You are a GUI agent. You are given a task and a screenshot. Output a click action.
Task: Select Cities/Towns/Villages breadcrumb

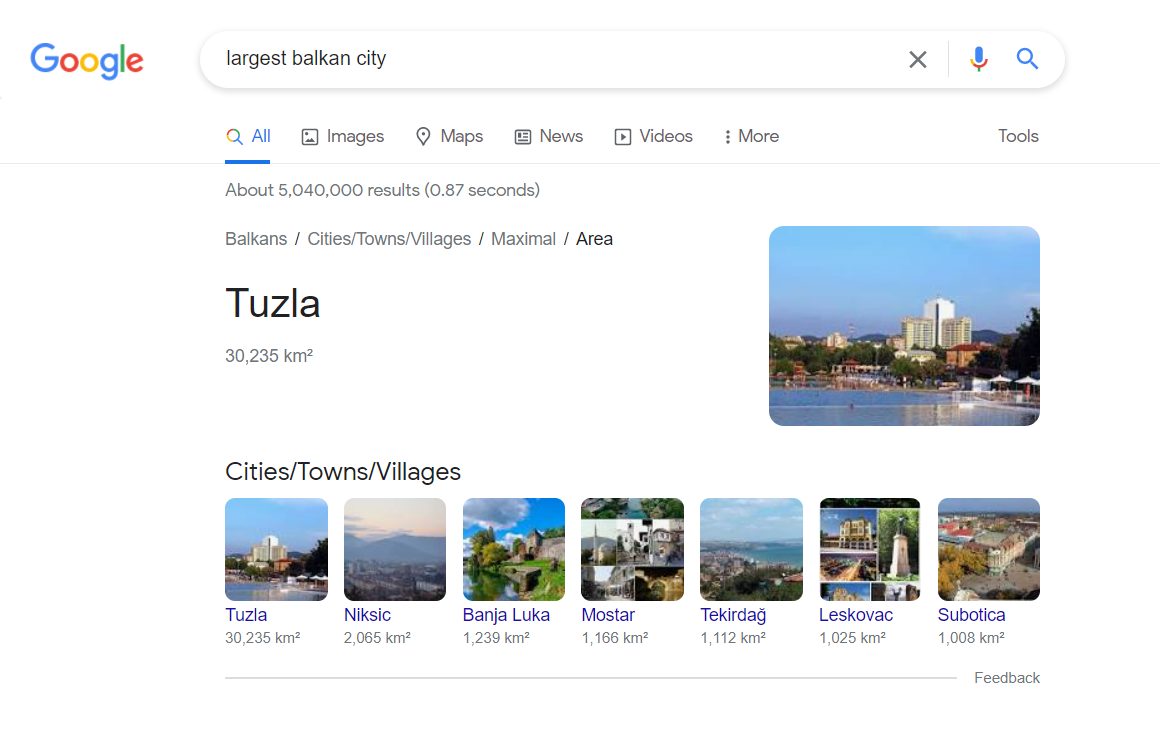click(x=389, y=239)
